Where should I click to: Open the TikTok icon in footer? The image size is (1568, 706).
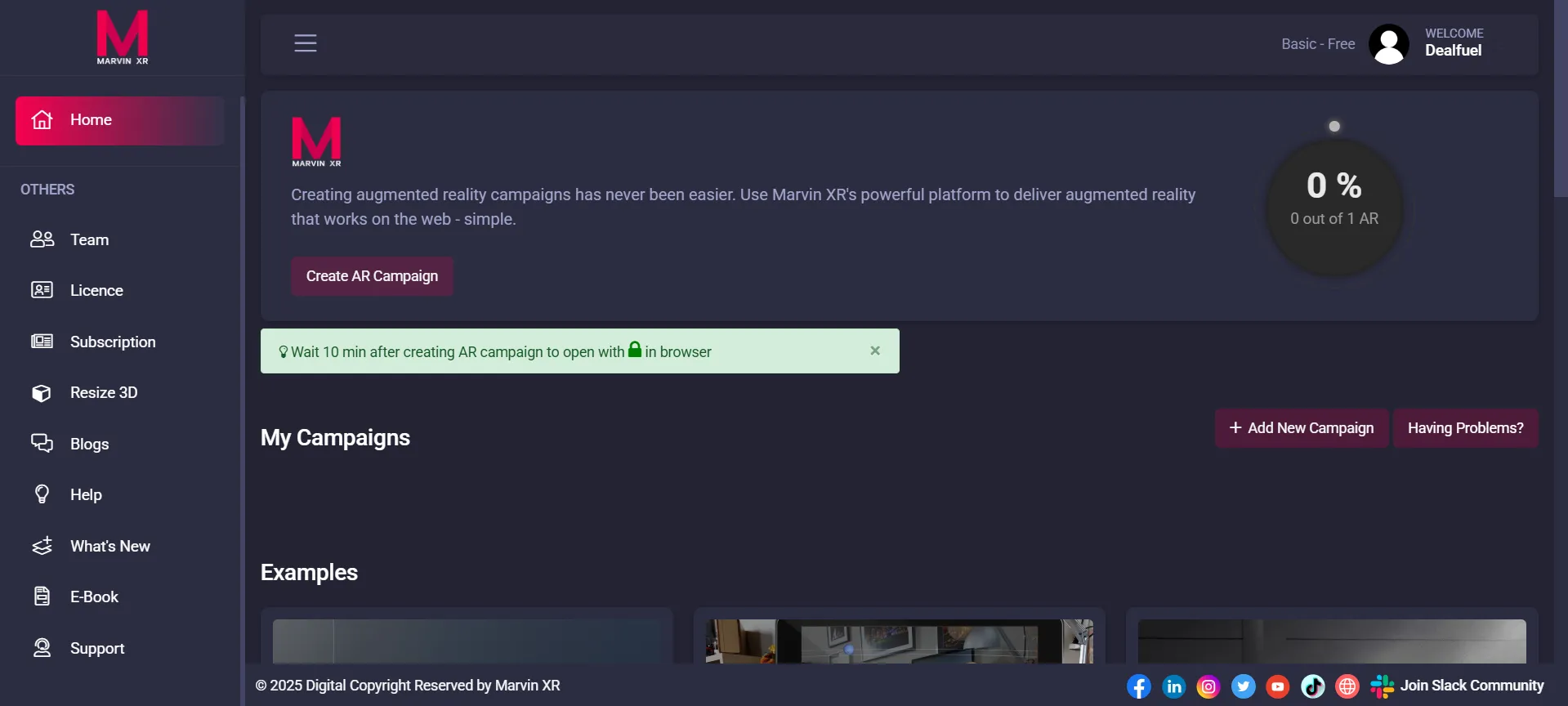(x=1312, y=686)
